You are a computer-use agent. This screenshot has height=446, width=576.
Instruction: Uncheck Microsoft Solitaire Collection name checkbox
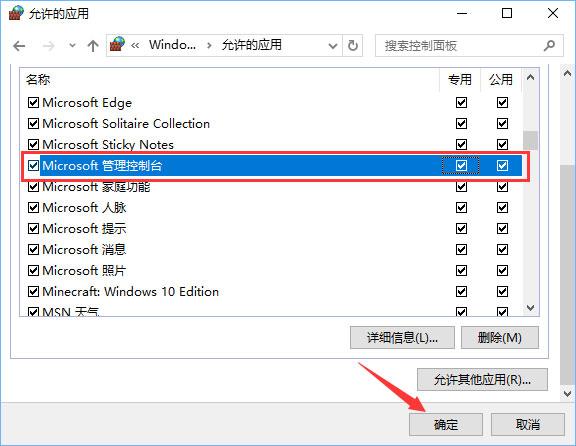[33, 123]
